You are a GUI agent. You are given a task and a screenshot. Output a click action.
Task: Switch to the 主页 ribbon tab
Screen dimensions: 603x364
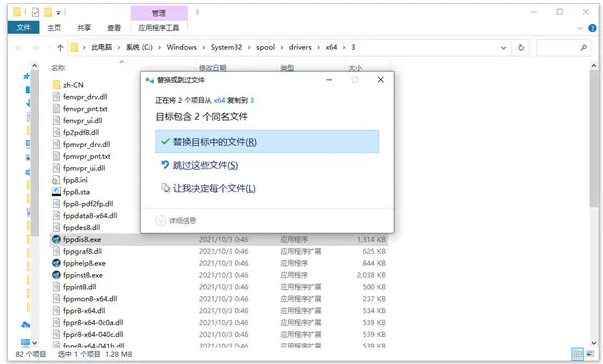tap(54, 27)
